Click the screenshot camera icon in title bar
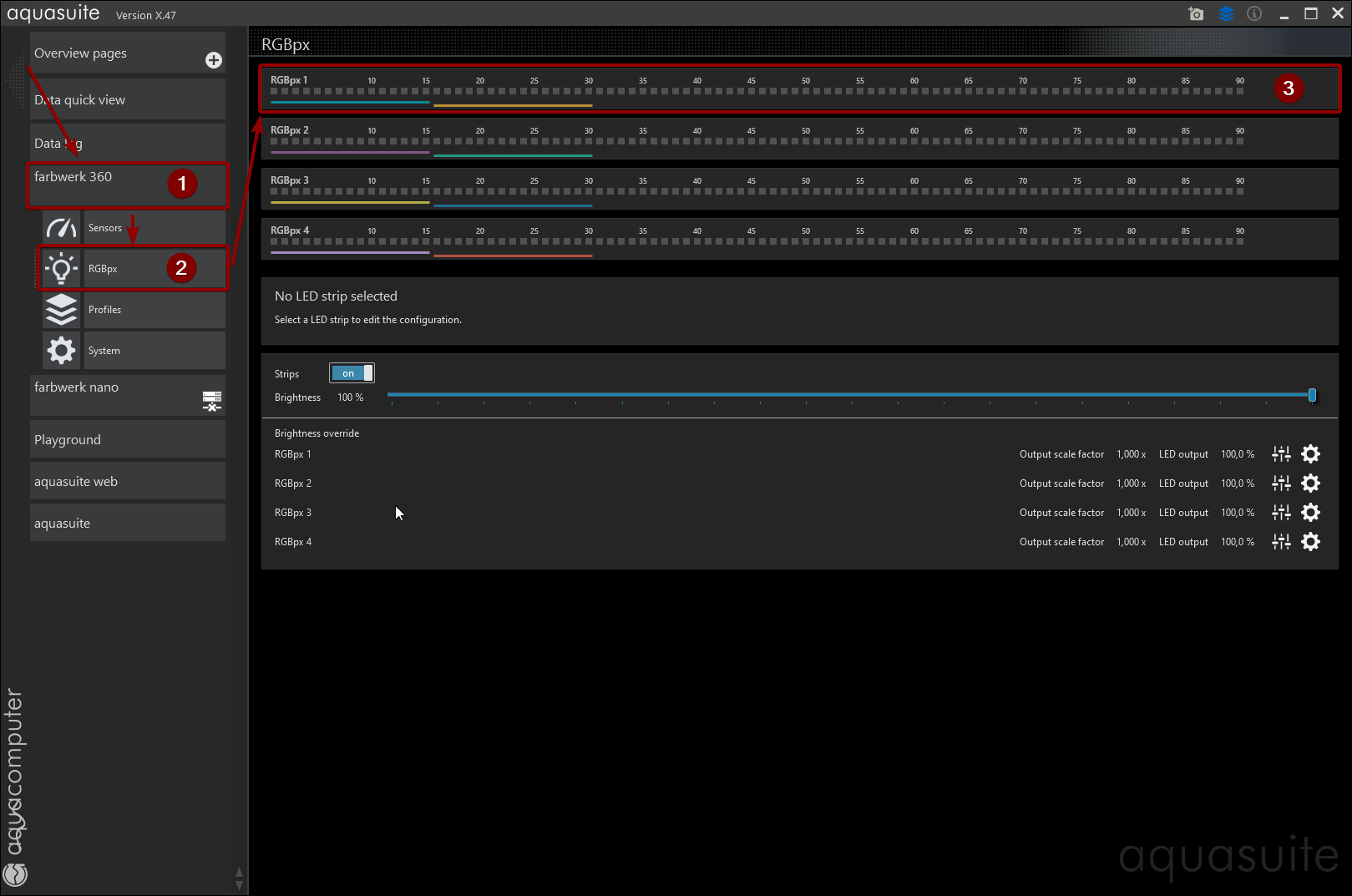 pos(1196,14)
